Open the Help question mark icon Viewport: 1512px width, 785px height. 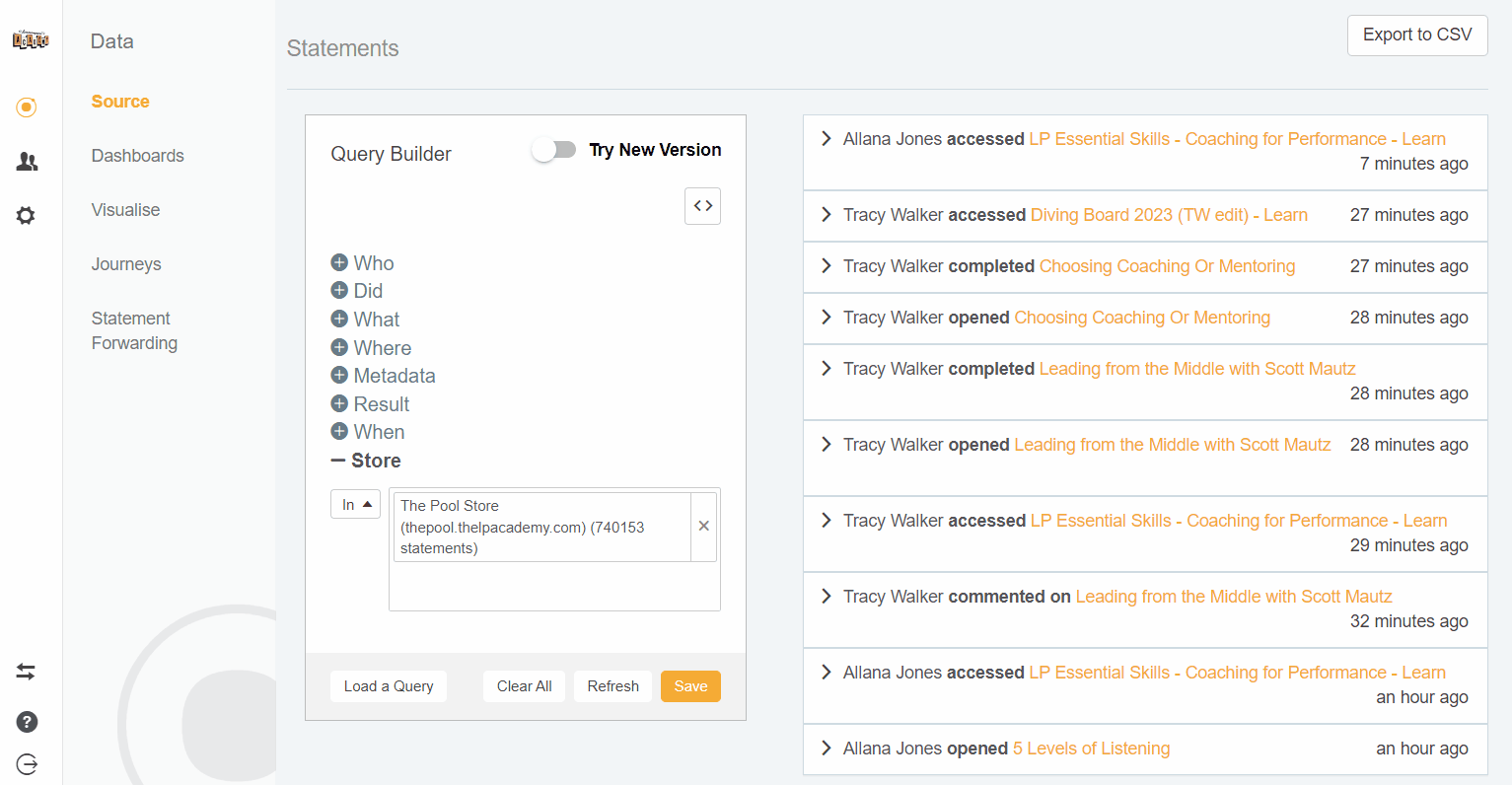coord(27,722)
